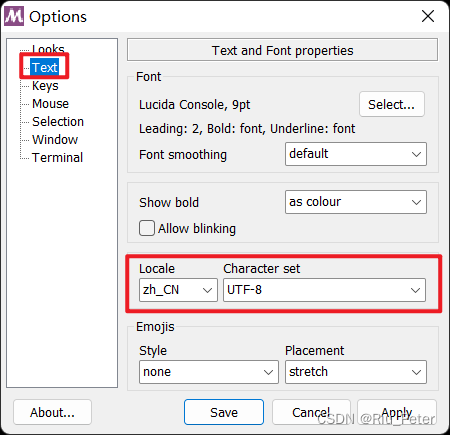Click the Select... font button
This screenshot has width=450, height=435.
392,104
